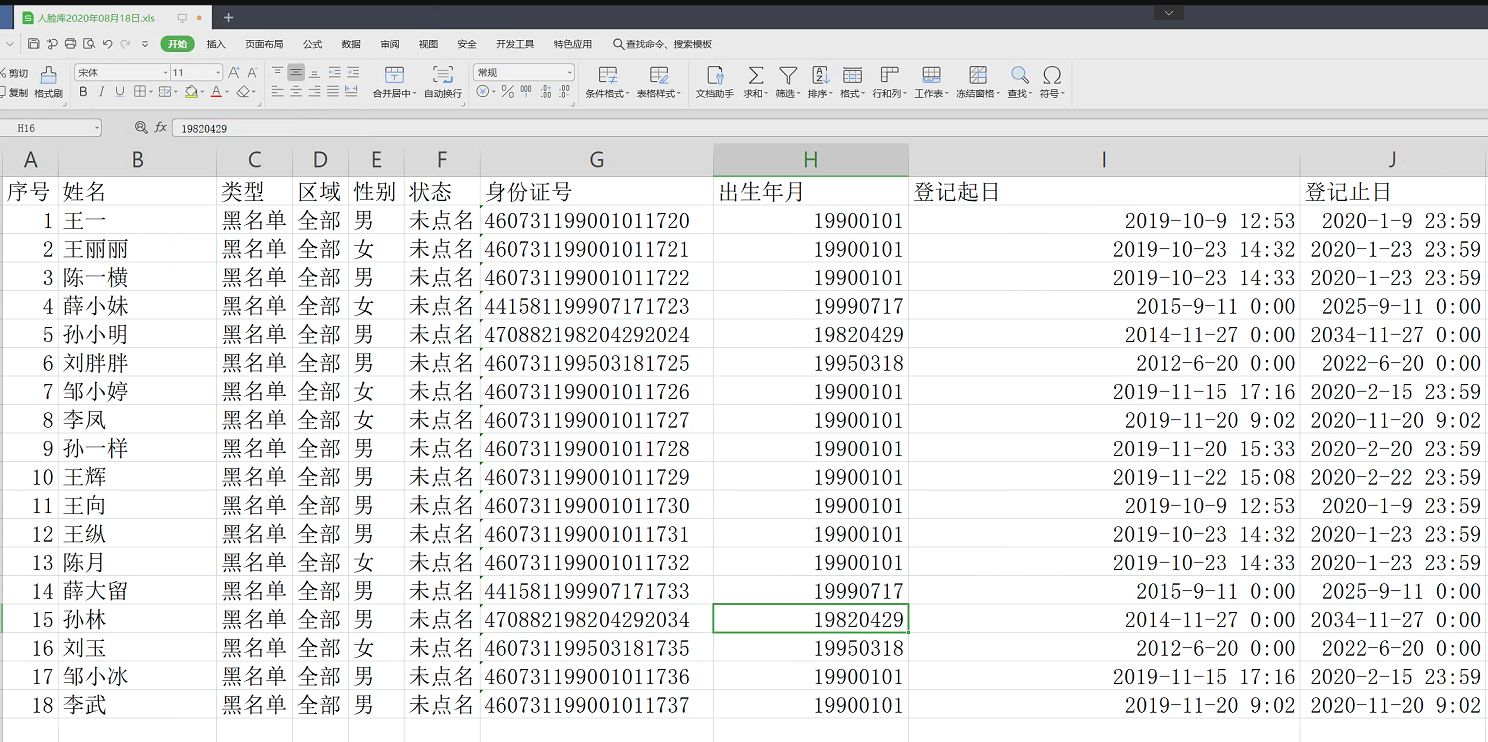Screen dimensions: 1488x742
Task: Click the Freeze Panes (冻结窗格) icon
Action: 977,76
